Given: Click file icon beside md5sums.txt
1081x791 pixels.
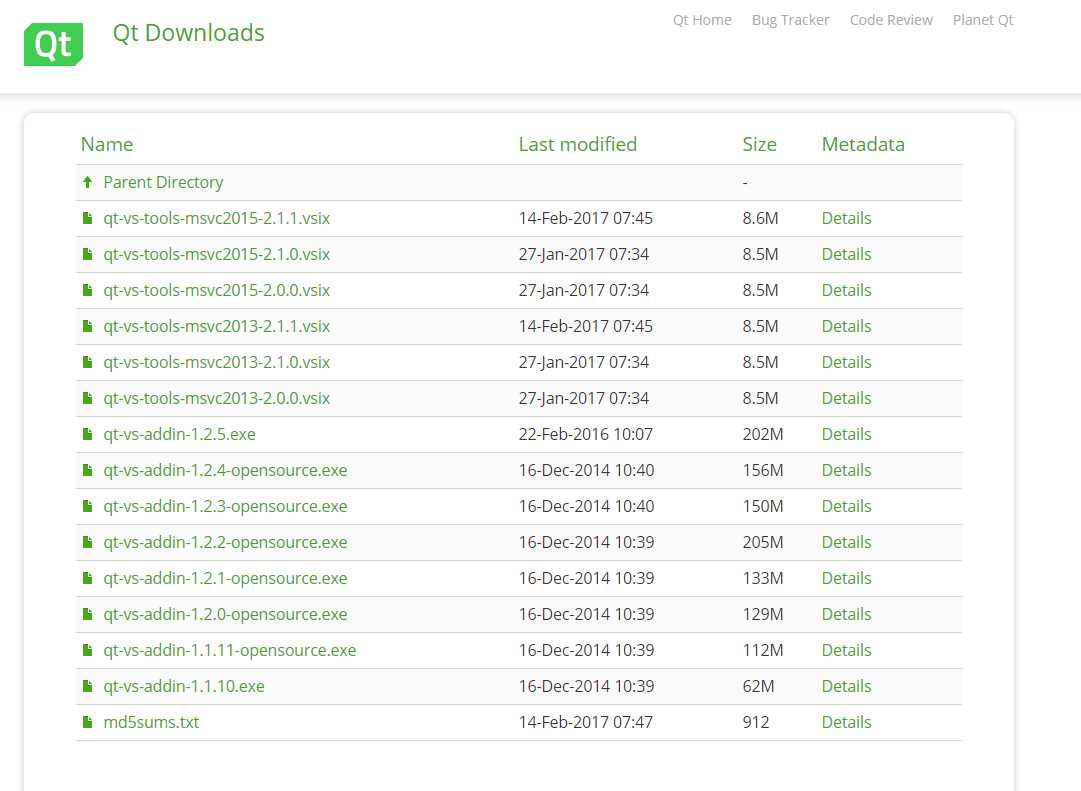Looking at the screenshot, I should 88,721.
